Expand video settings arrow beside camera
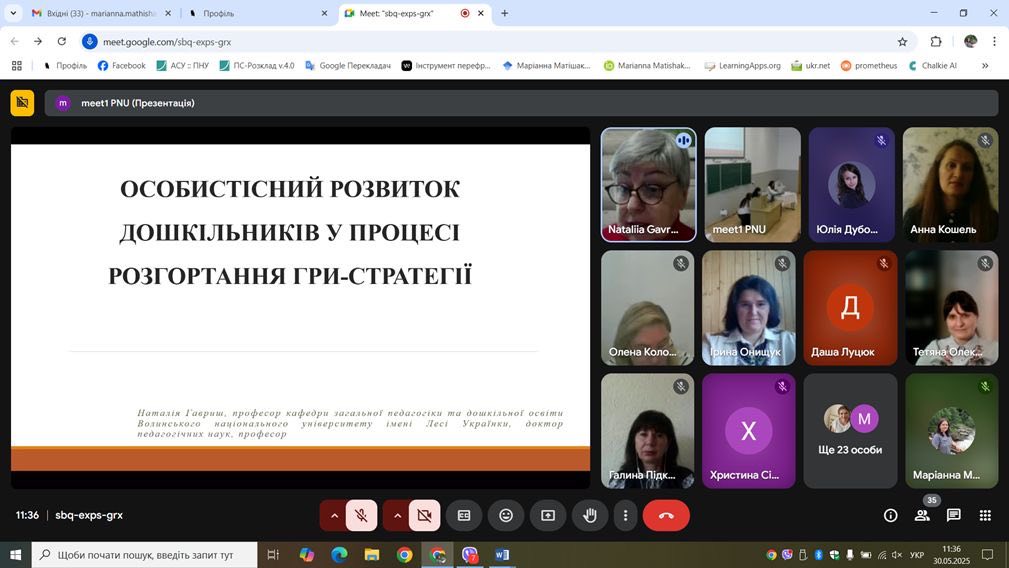Screen dimensions: 1009x568 click(x=397, y=515)
